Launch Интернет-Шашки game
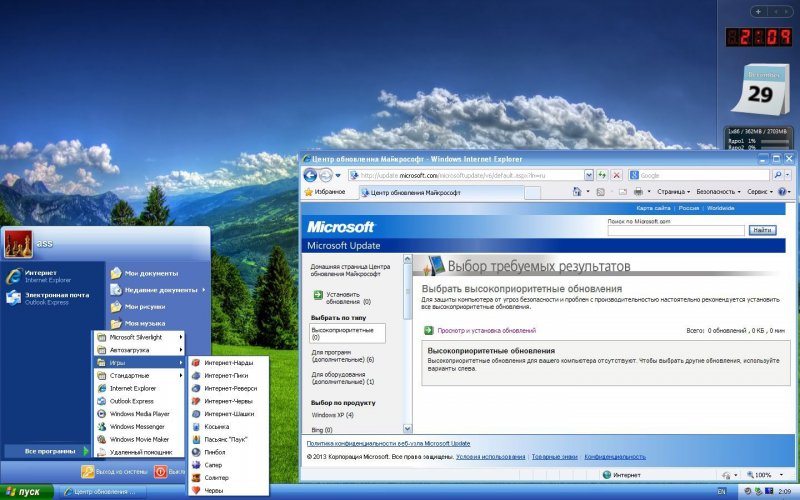Screen dimensions: 800x500 [229, 414]
